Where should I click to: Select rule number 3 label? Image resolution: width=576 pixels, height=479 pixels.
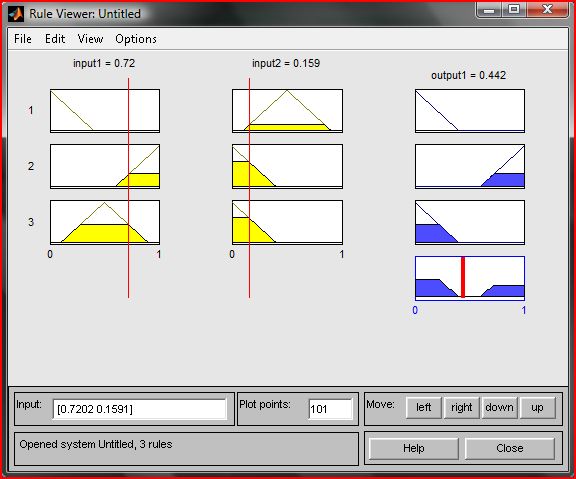click(31, 222)
